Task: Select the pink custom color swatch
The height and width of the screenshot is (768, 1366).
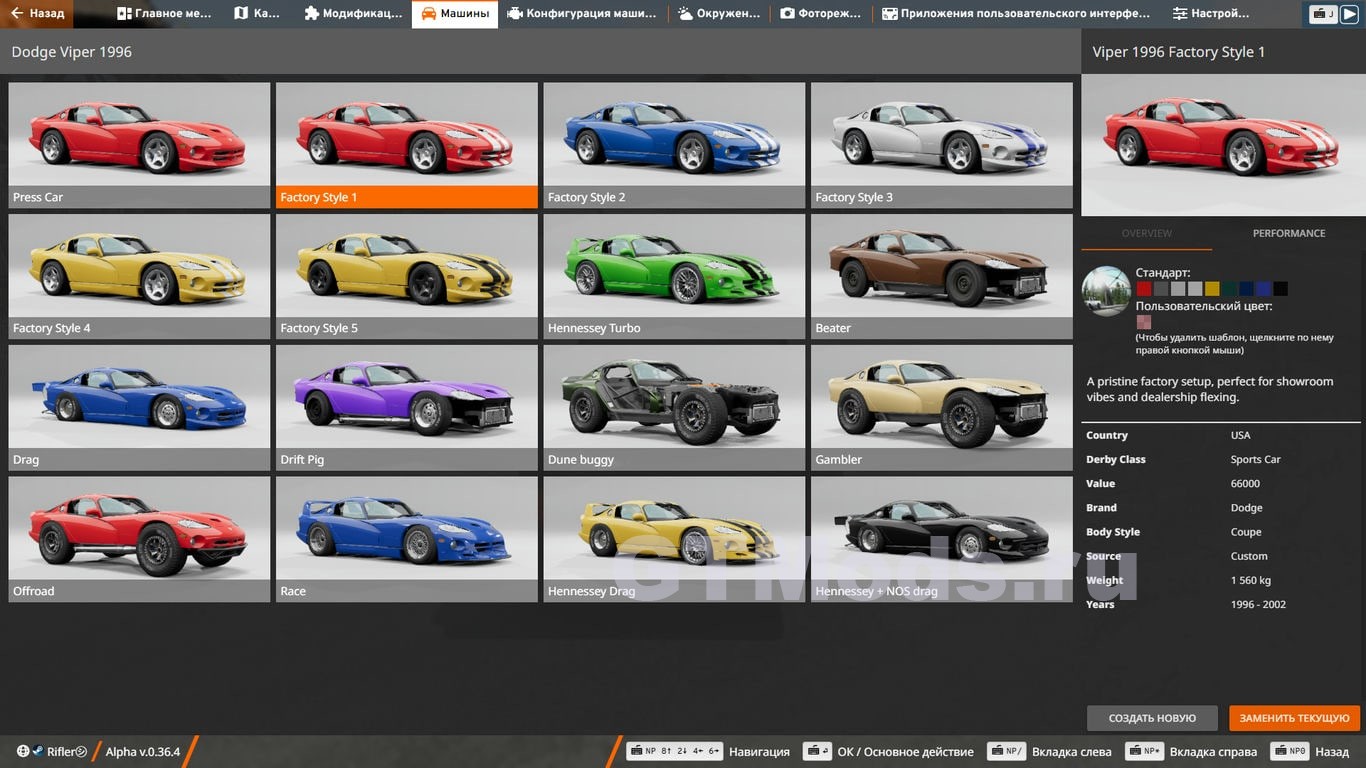Action: coord(1144,322)
